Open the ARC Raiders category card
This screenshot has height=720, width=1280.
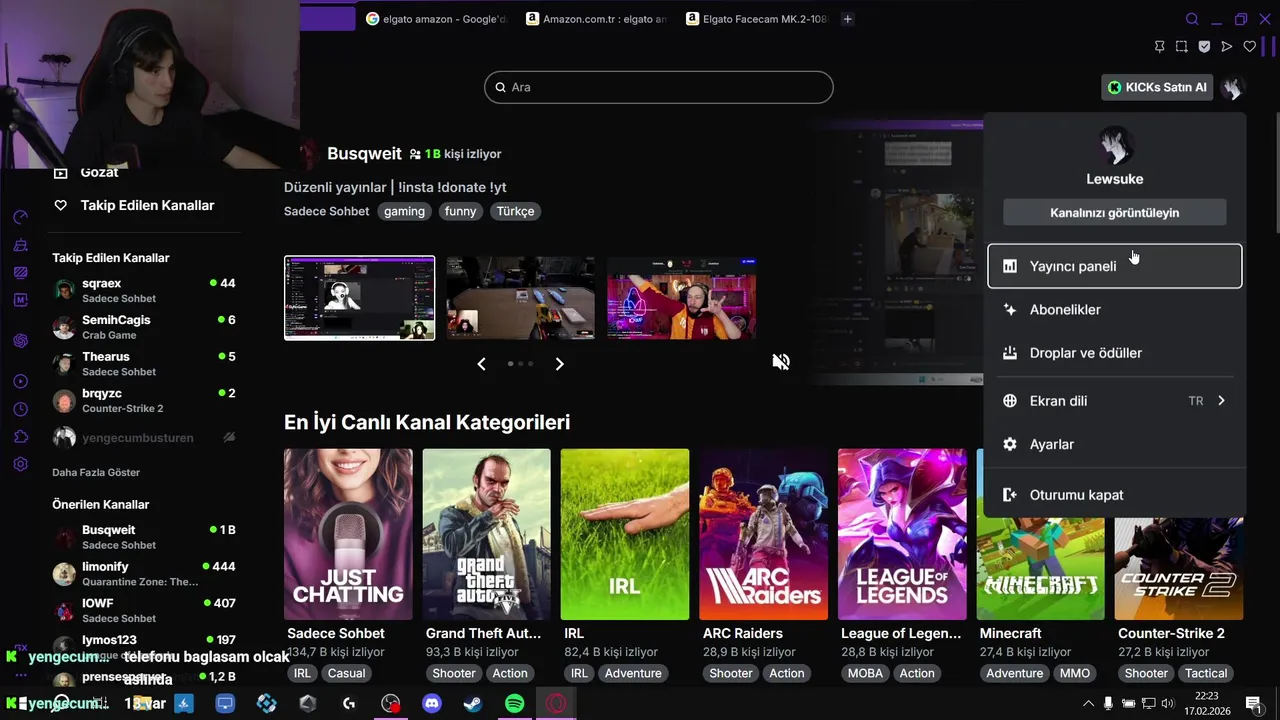[x=763, y=534]
